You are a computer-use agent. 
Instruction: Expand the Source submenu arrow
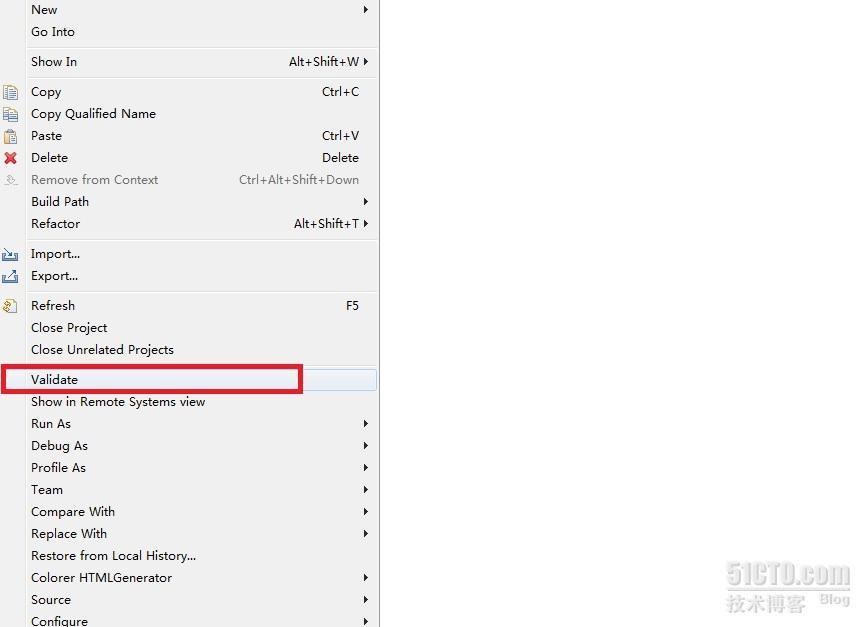(x=365, y=599)
